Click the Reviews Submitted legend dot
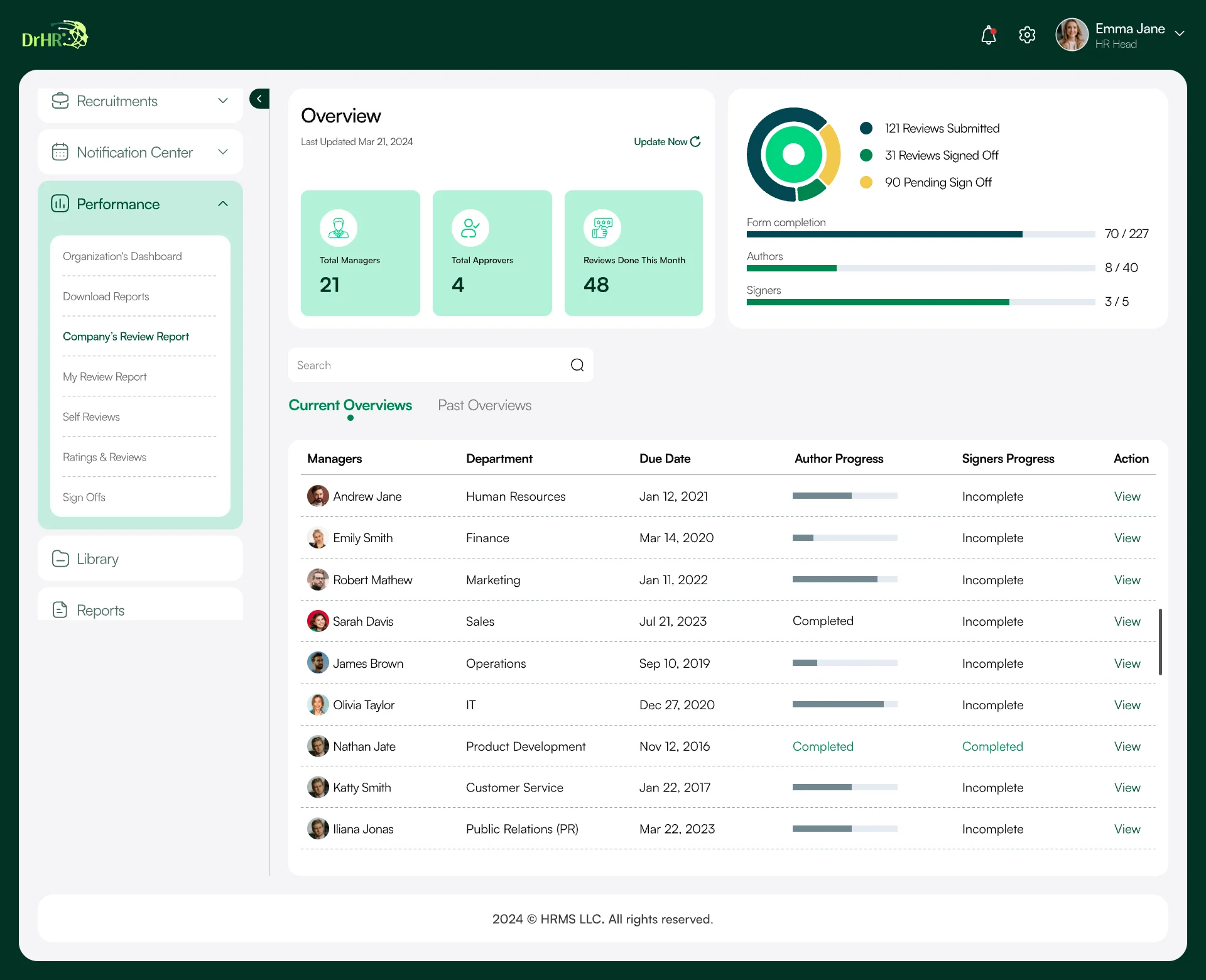This screenshot has height=980, width=1206. (866, 128)
